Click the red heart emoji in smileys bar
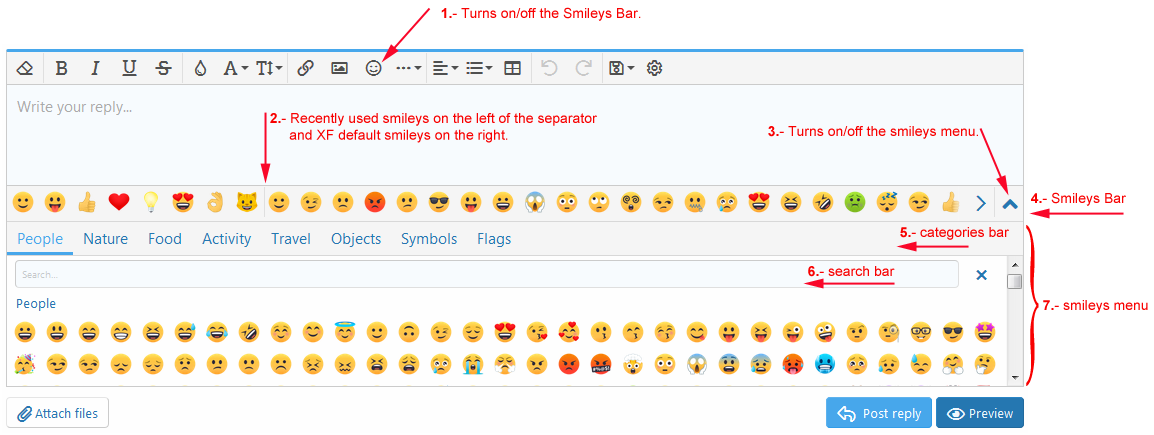 (x=119, y=203)
